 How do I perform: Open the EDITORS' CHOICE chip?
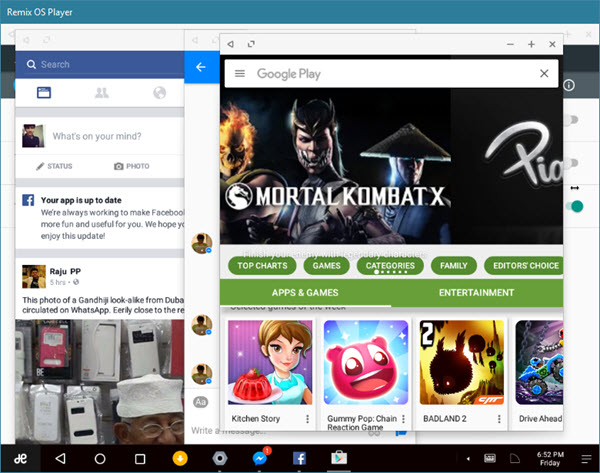pyautogui.click(x=524, y=266)
